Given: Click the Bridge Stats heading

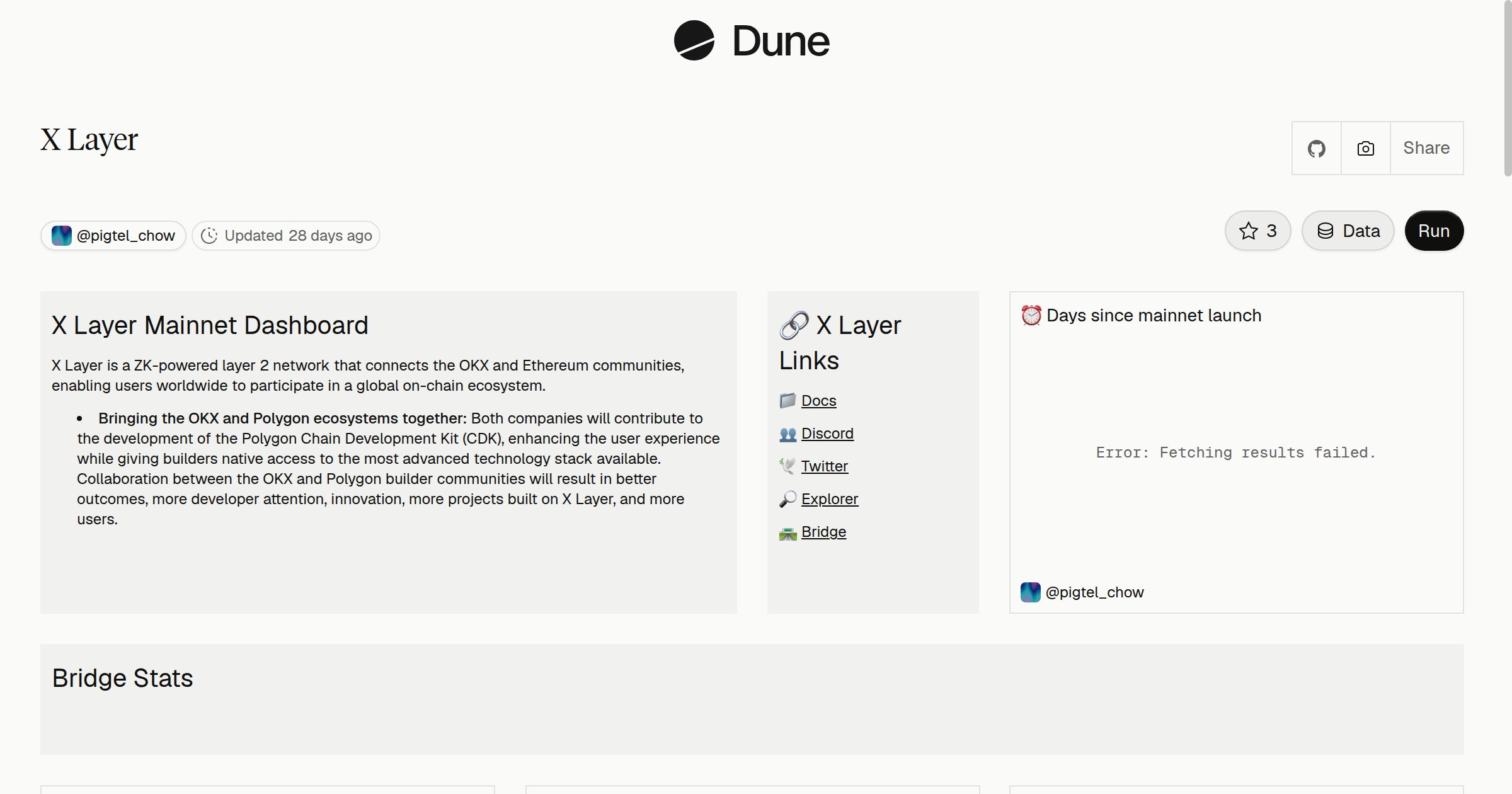Looking at the screenshot, I should click(x=122, y=678).
